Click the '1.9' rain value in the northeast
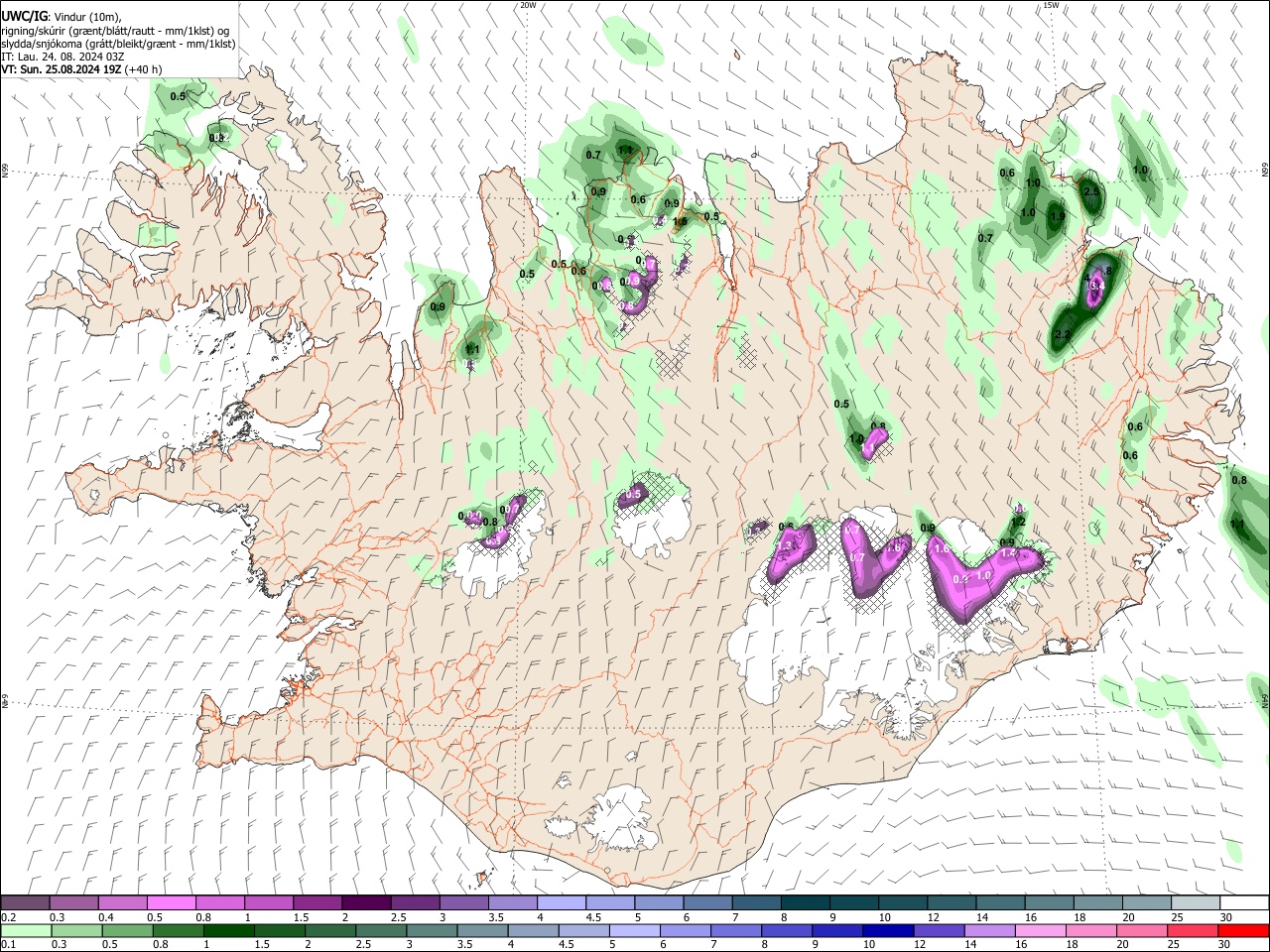 pyautogui.click(x=1058, y=216)
